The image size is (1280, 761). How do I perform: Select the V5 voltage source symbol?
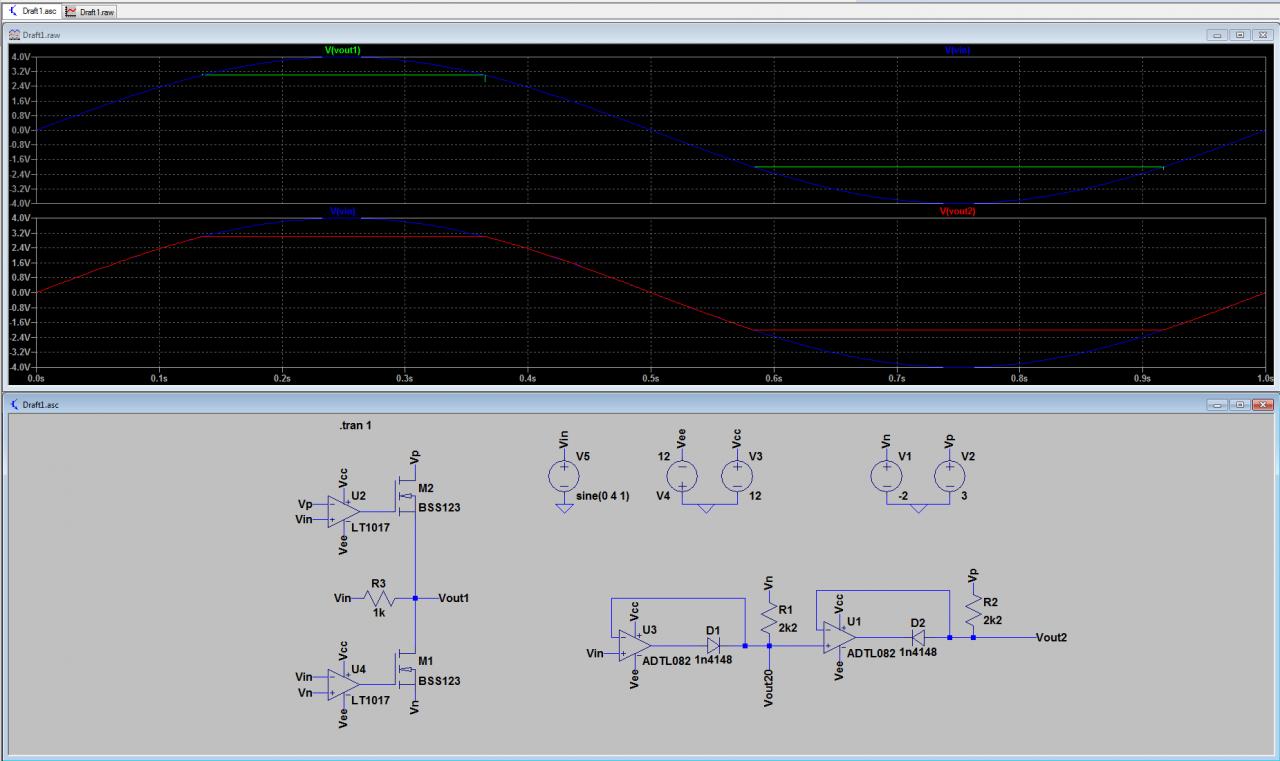(564, 476)
